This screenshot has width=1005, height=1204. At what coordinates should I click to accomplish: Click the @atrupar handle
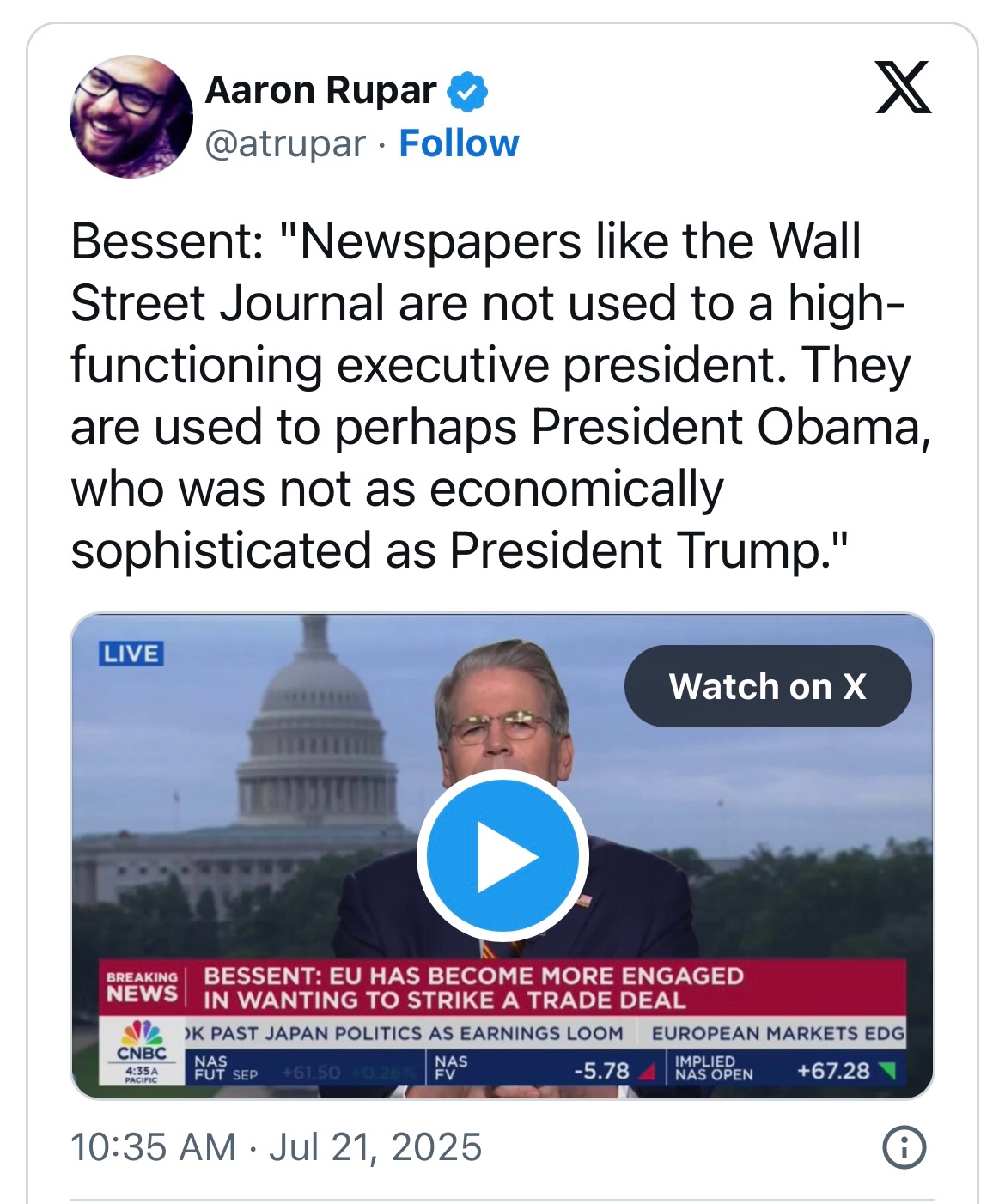285,143
